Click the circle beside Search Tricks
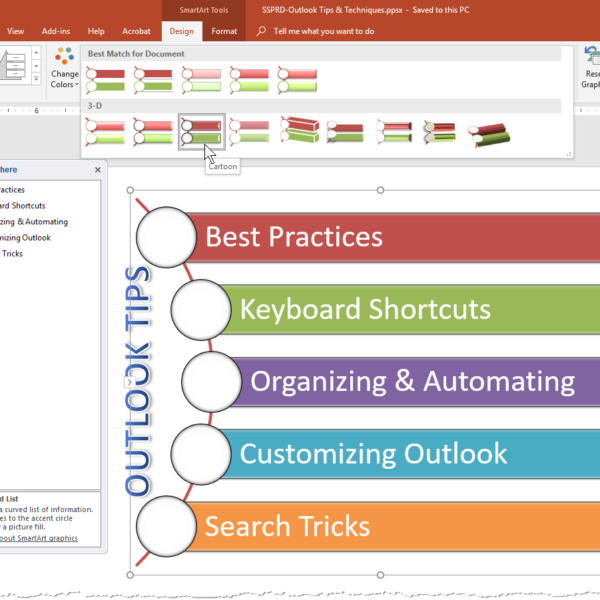600x600 pixels. pos(166,526)
